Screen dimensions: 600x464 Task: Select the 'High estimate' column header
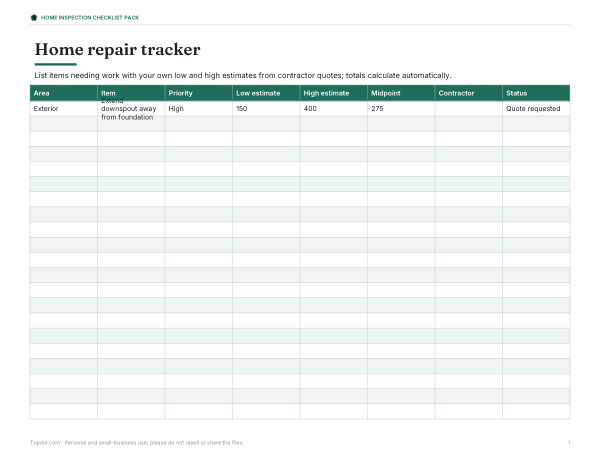334,93
